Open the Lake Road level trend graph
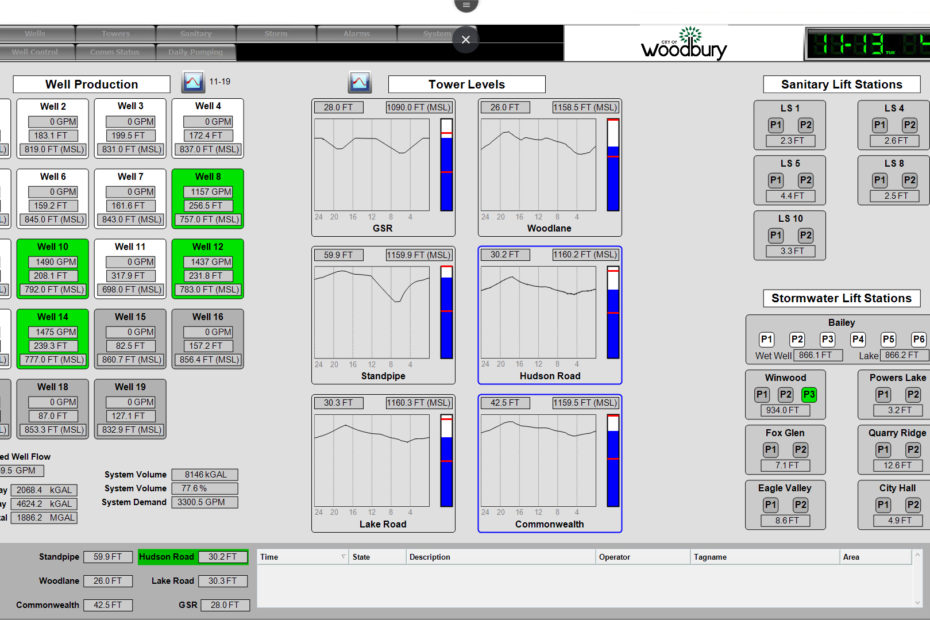 372,460
